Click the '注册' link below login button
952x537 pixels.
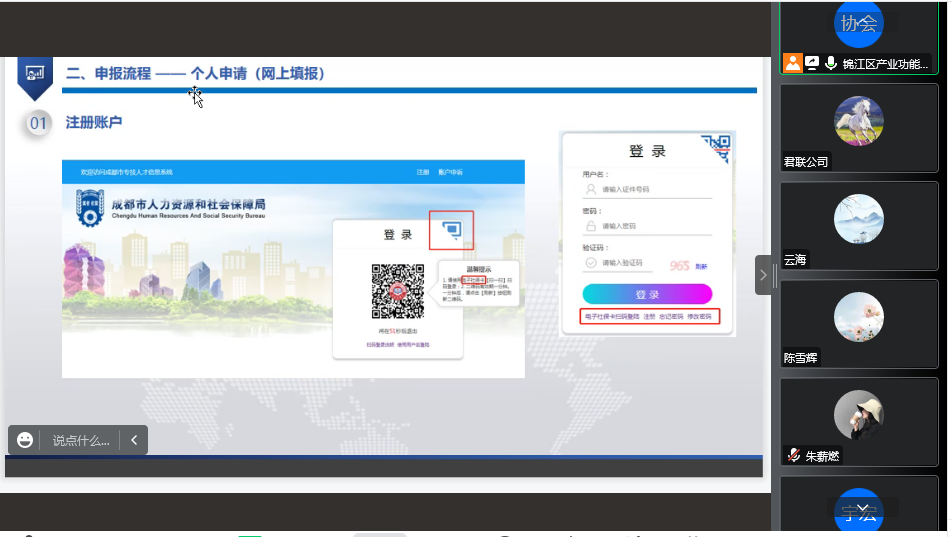pyautogui.click(x=649, y=316)
